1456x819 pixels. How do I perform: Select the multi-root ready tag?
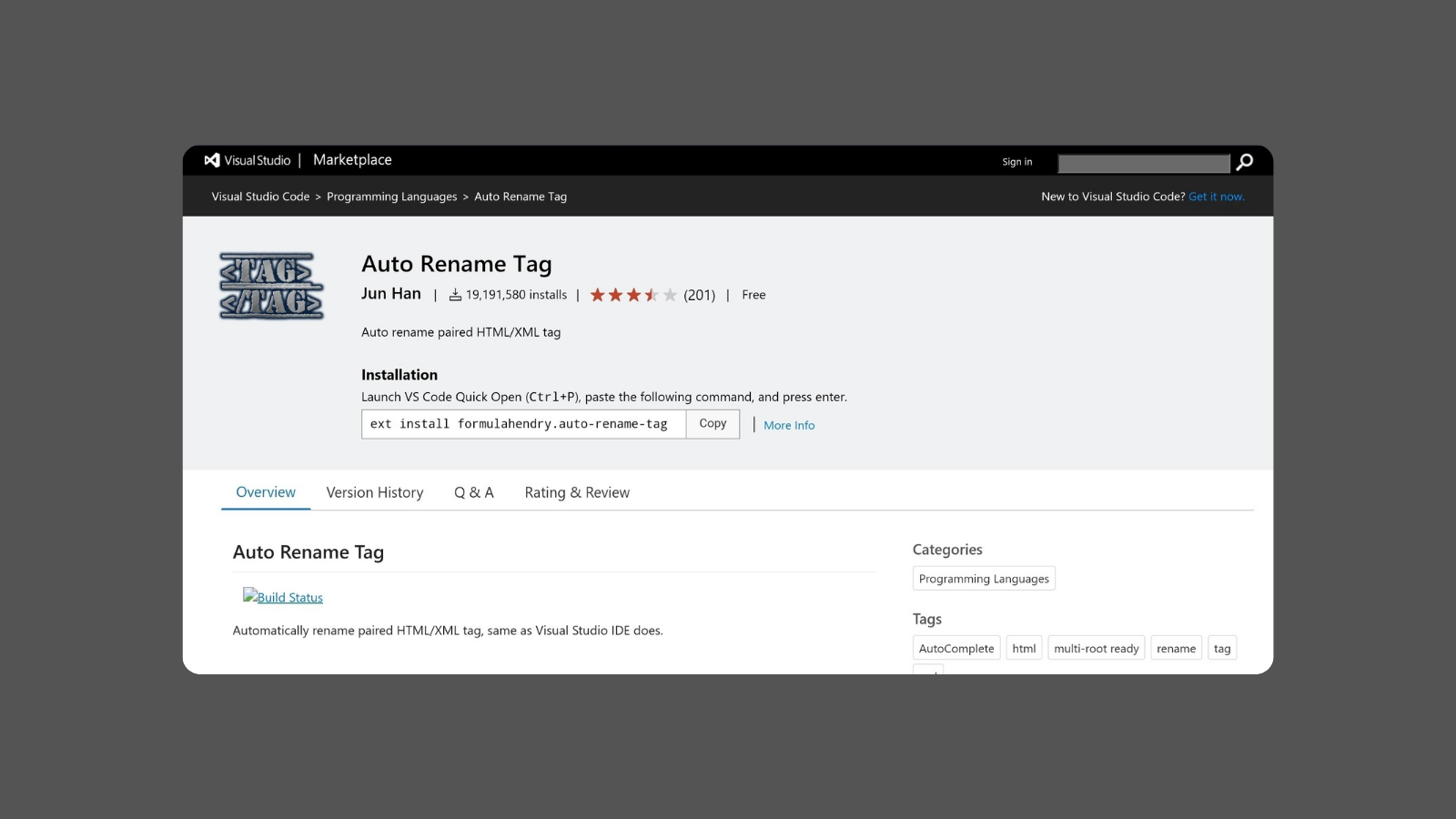1096,648
